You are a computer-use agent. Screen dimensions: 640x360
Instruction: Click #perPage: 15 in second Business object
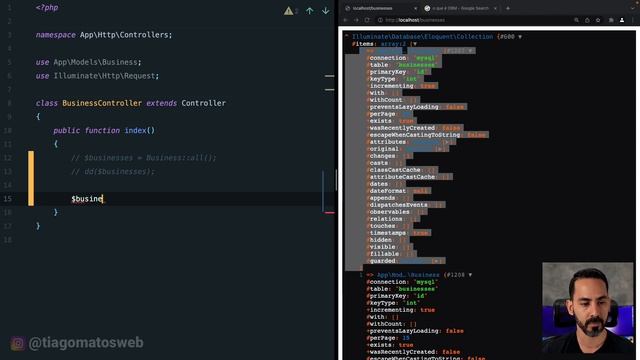(388, 338)
